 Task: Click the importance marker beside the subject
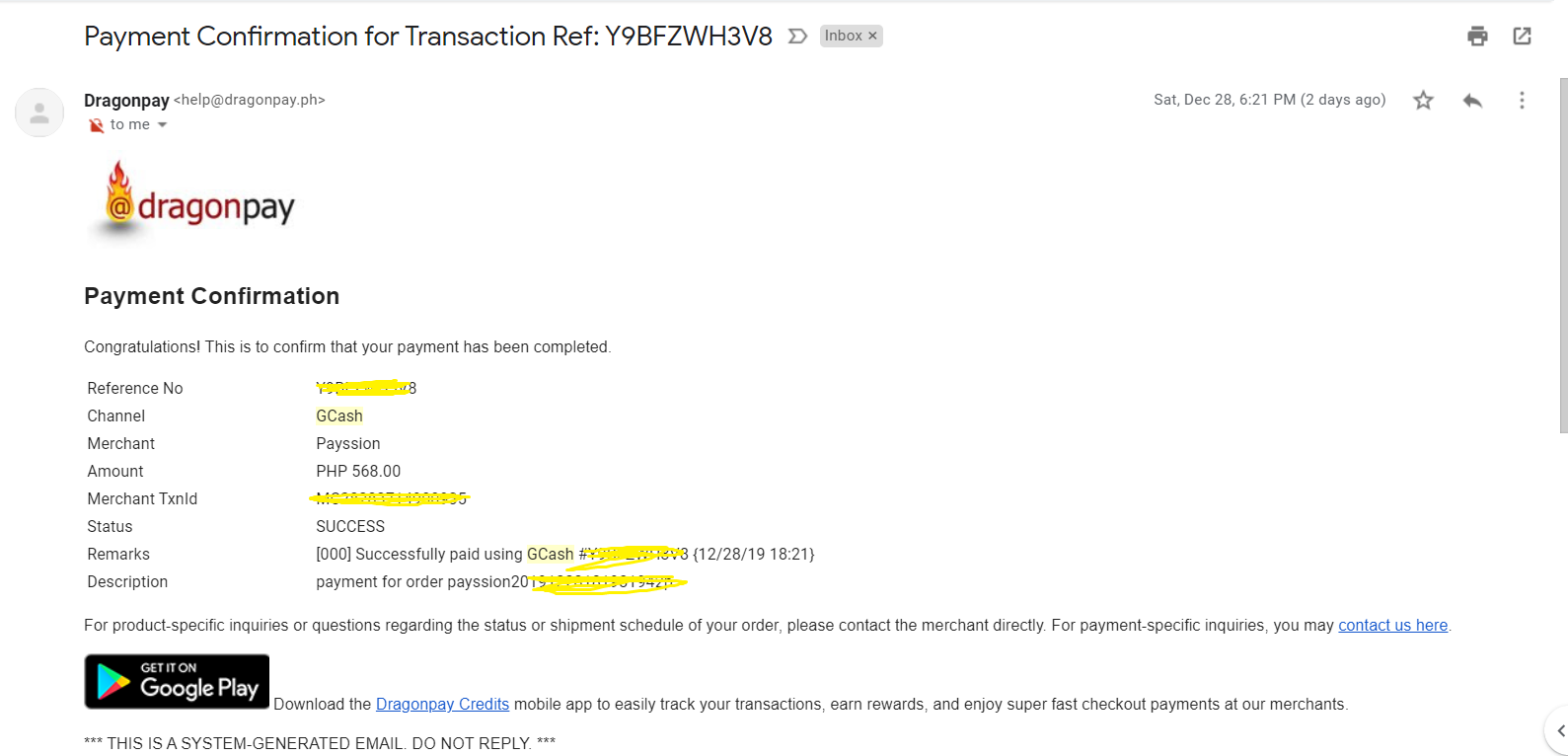pos(797,37)
